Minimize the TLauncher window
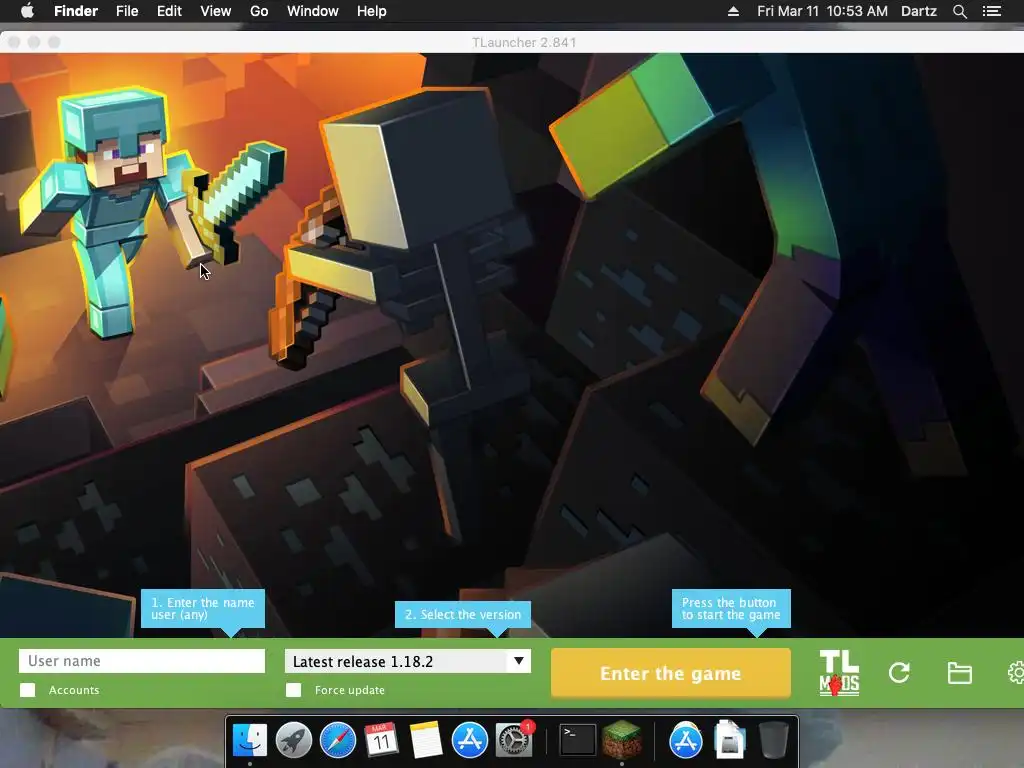The image size is (1024, 768). click(x=34, y=42)
